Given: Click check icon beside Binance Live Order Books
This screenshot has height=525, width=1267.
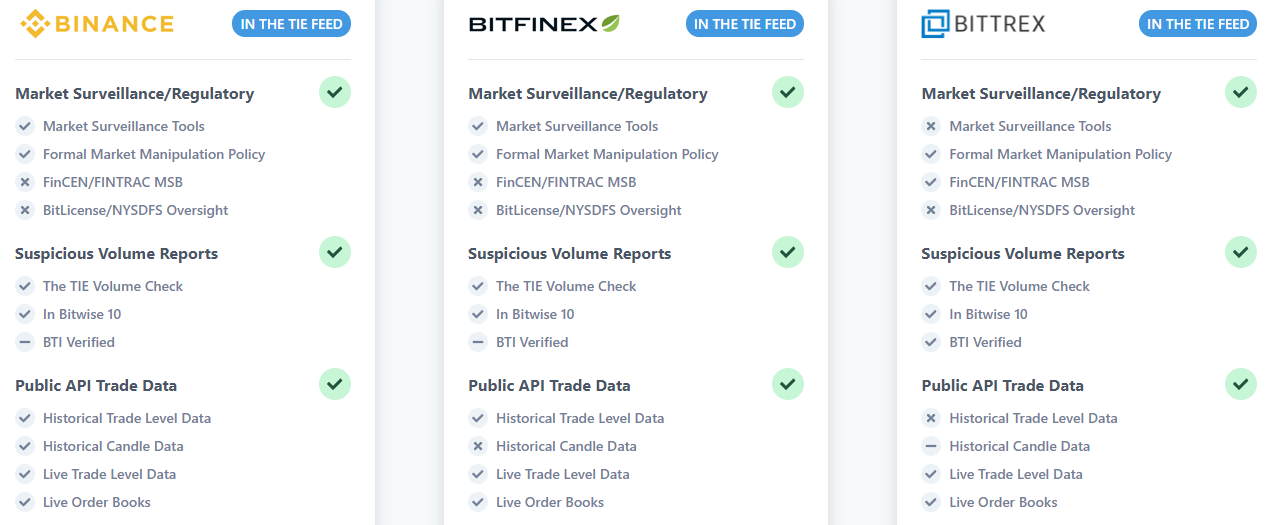Looking at the screenshot, I should 25,502.
